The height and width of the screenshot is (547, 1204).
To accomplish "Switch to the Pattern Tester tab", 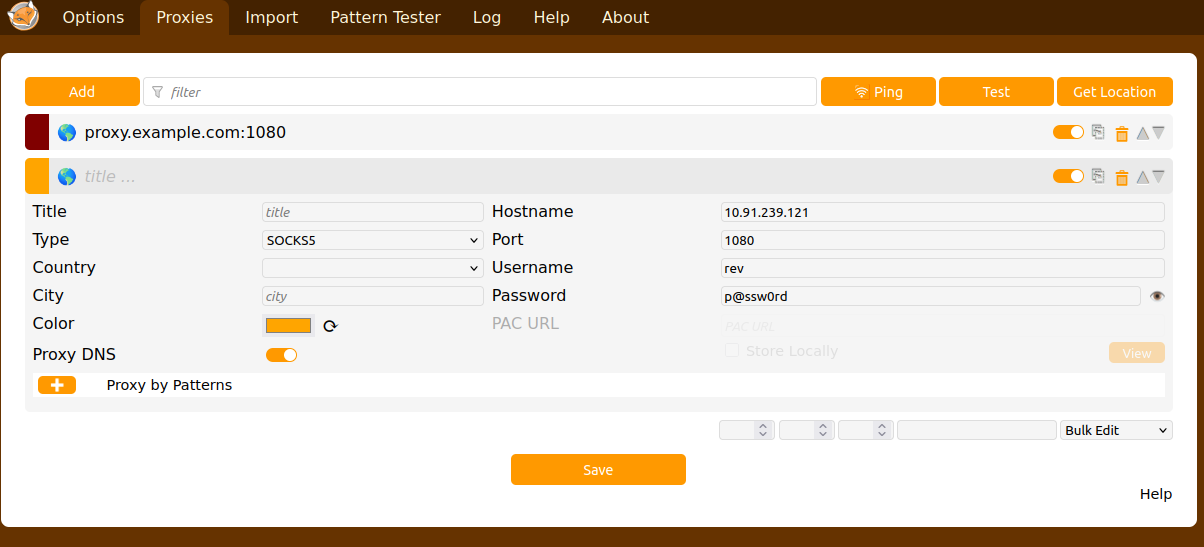I will click(385, 17).
